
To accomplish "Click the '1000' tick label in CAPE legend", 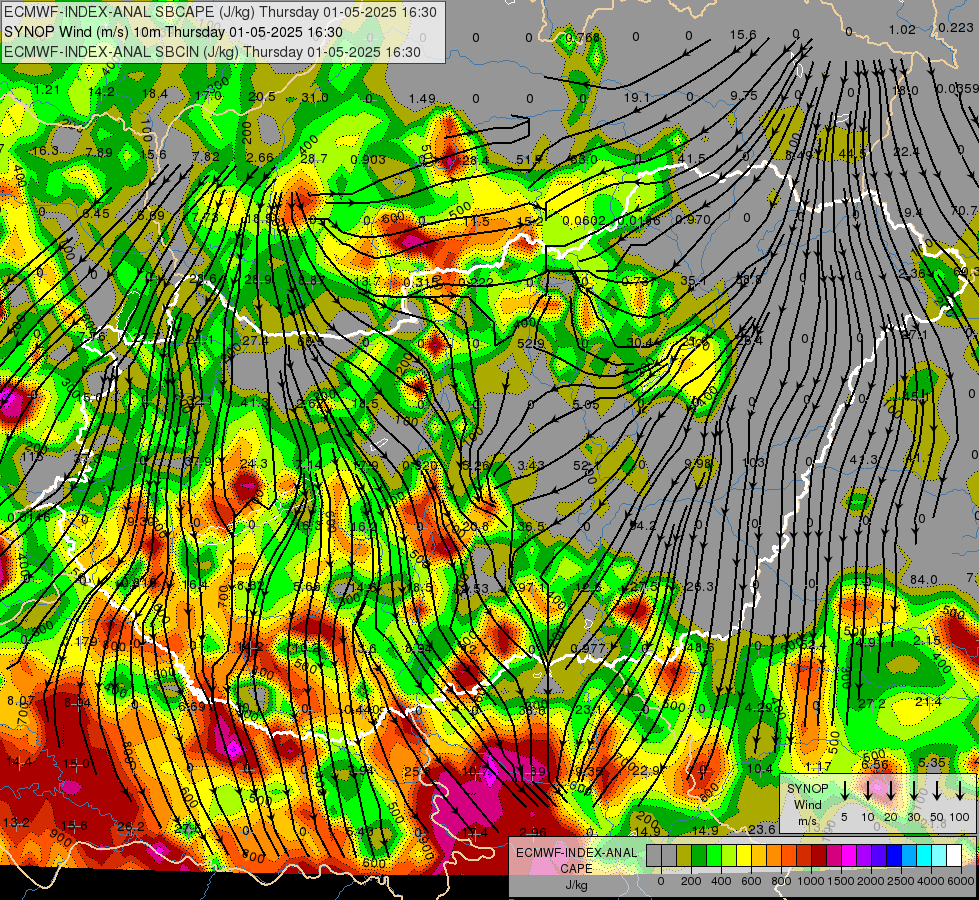I will (811, 881).
